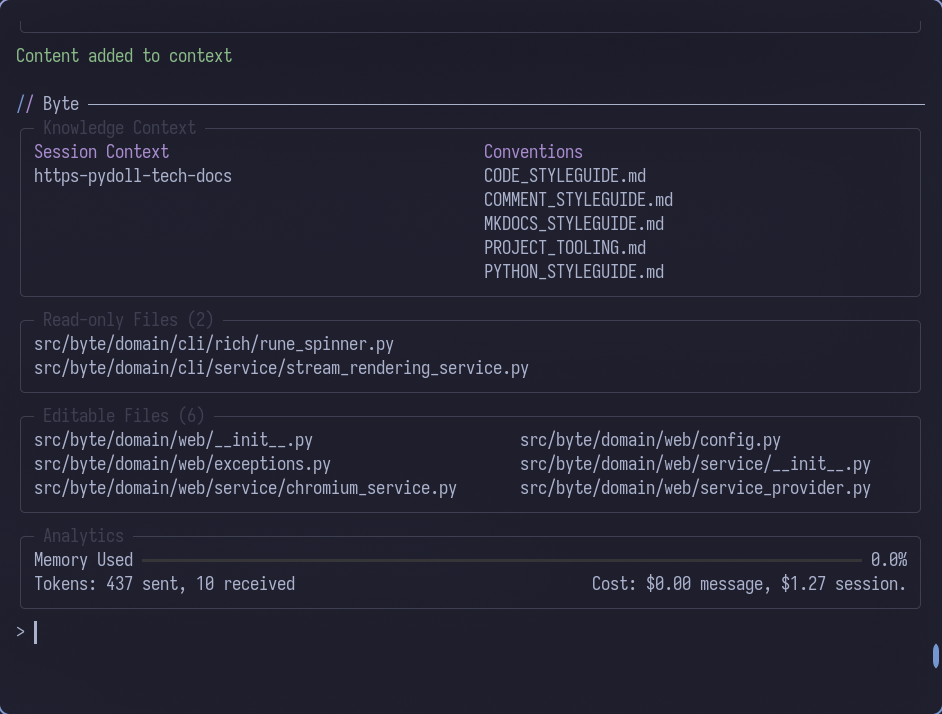Open chromium_service.py editable file

(x=245, y=487)
